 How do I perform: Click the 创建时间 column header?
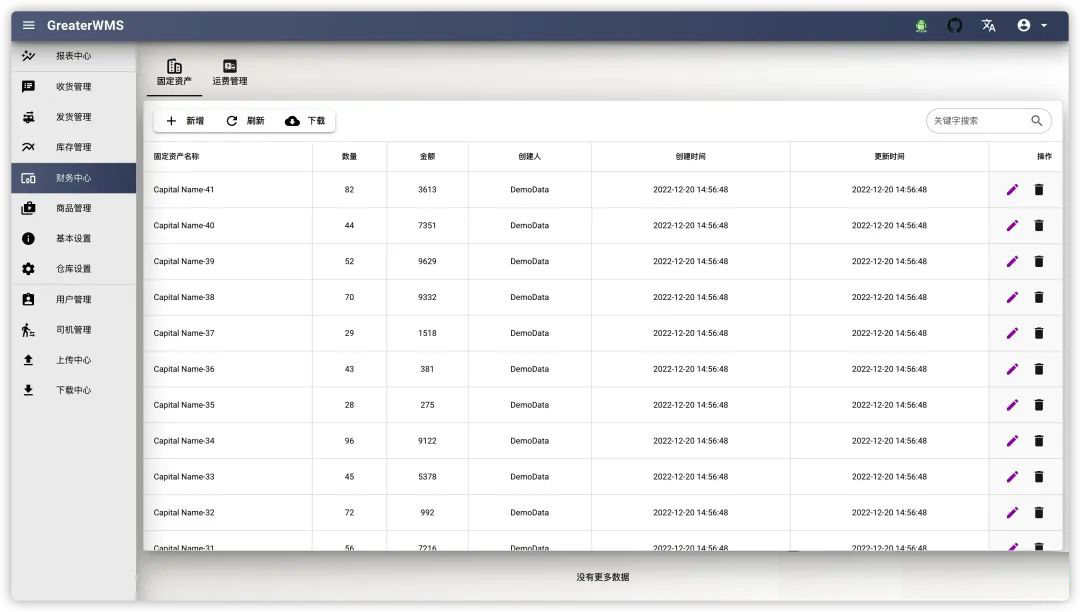(690, 156)
